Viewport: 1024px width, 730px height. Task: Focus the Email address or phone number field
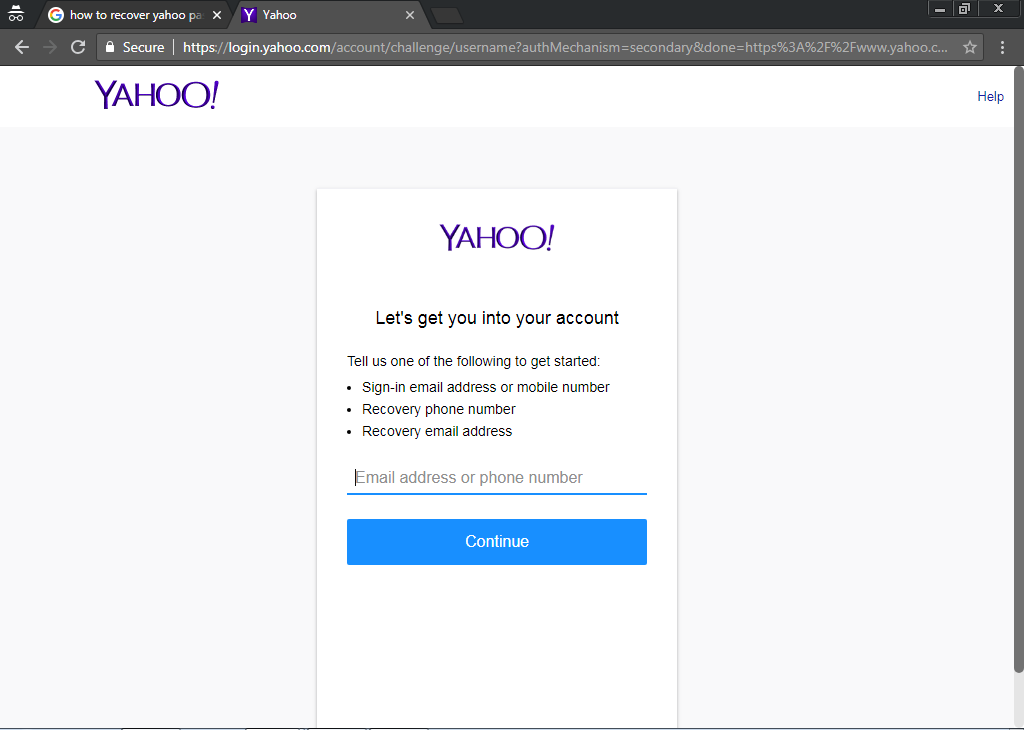pos(496,478)
